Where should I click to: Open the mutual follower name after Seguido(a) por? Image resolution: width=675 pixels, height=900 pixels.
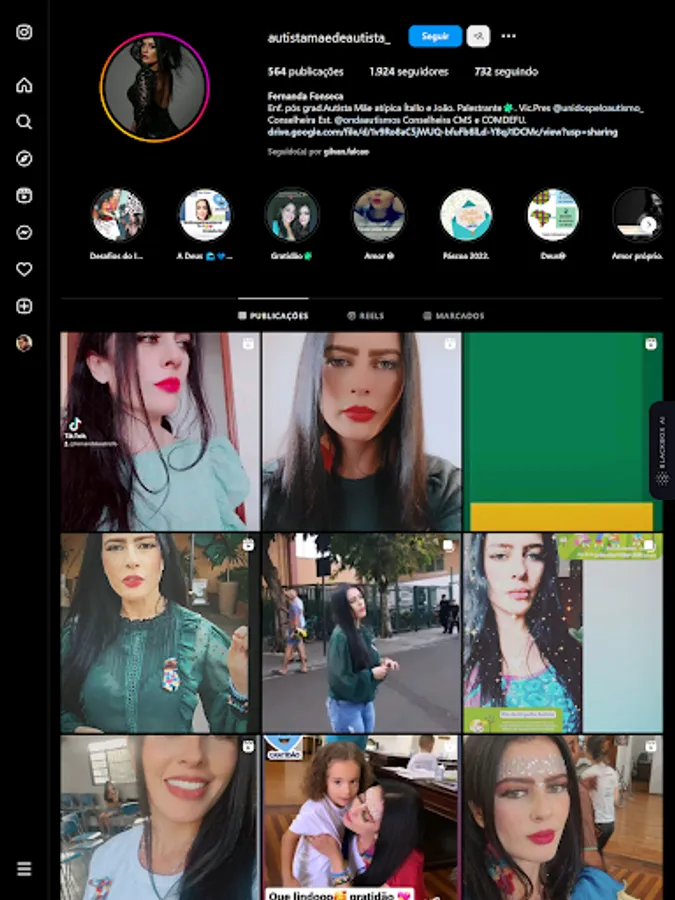coord(346,152)
